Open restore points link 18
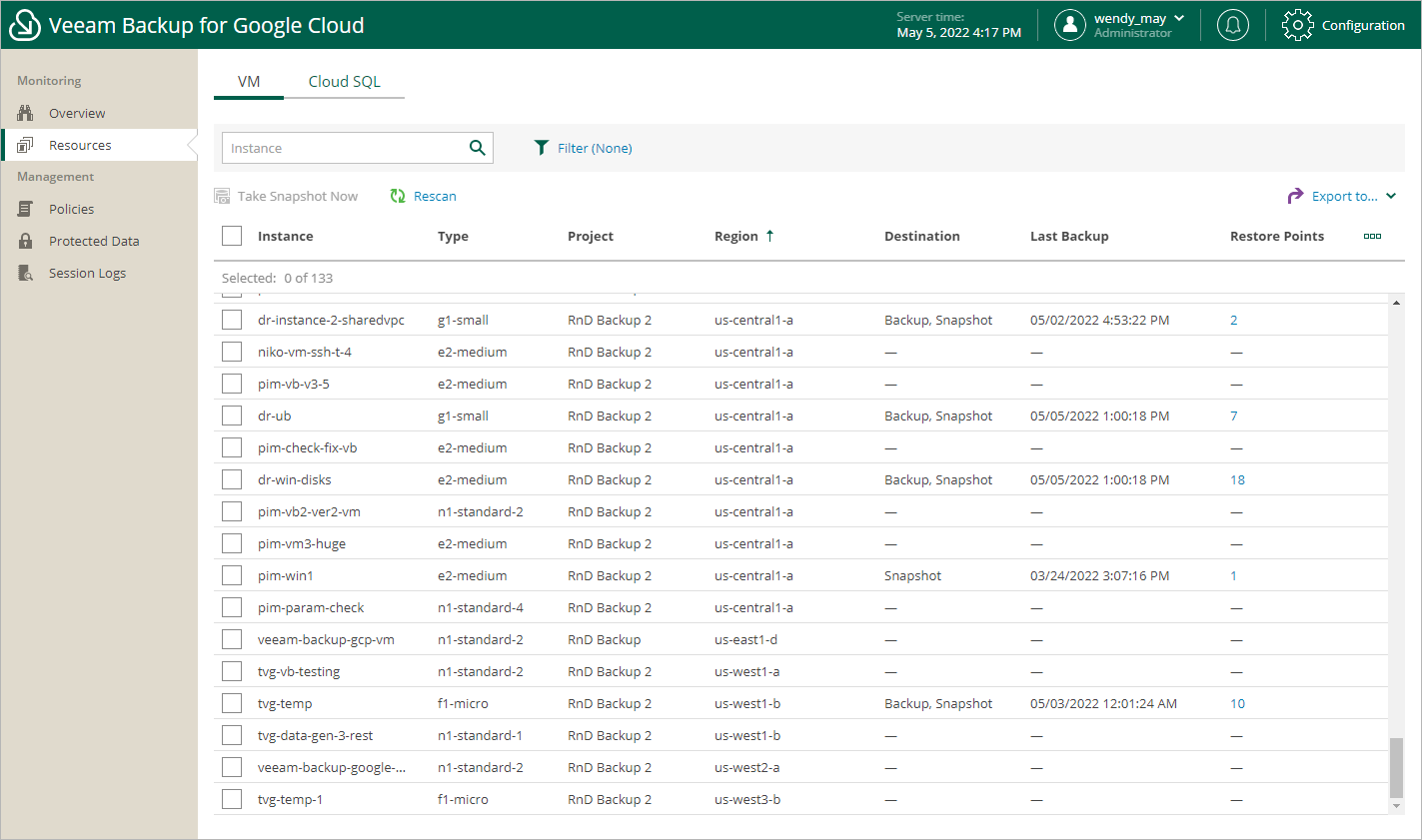The image size is (1422, 840). (1237, 479)
